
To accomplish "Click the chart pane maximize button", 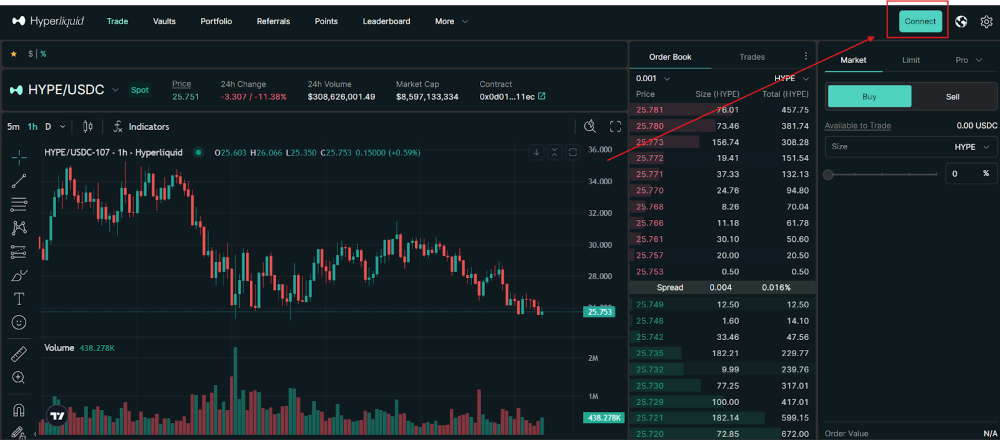I will coord(573,152).
